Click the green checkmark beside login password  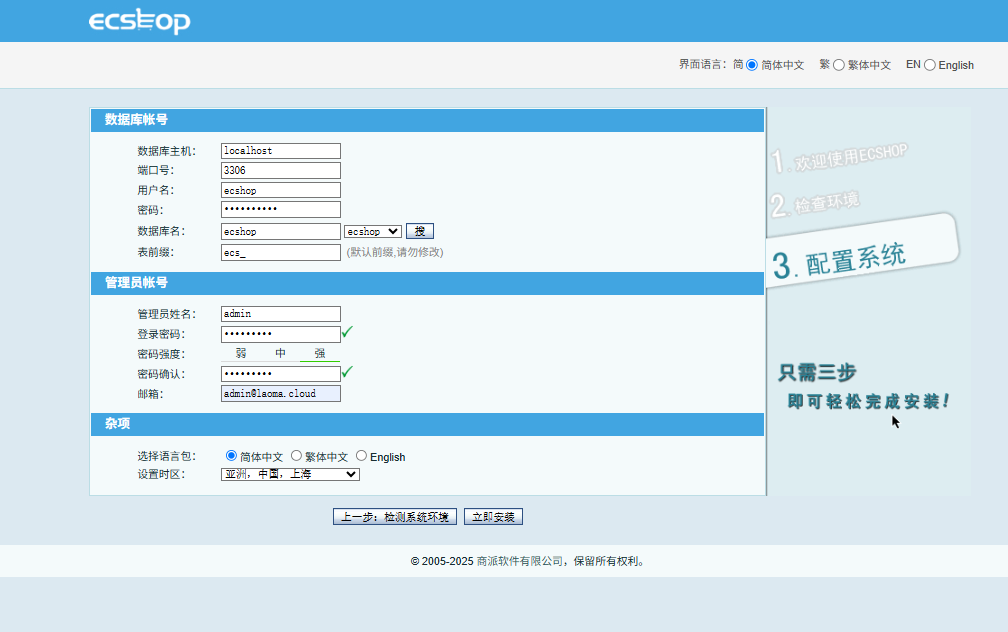point(347,332)
